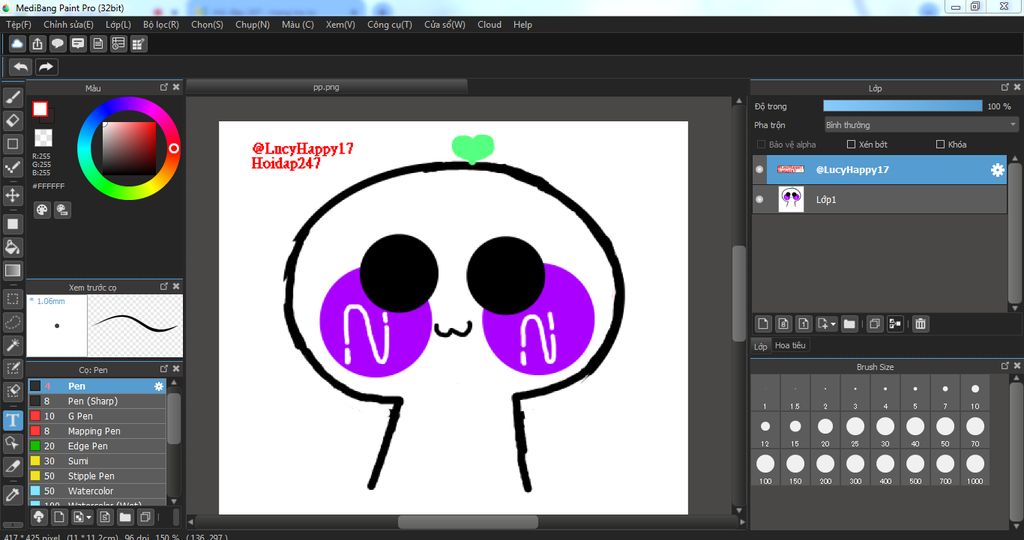Select the Divide/knife tool
Viewport: 1024px width, 540px height.
(12, 466)
